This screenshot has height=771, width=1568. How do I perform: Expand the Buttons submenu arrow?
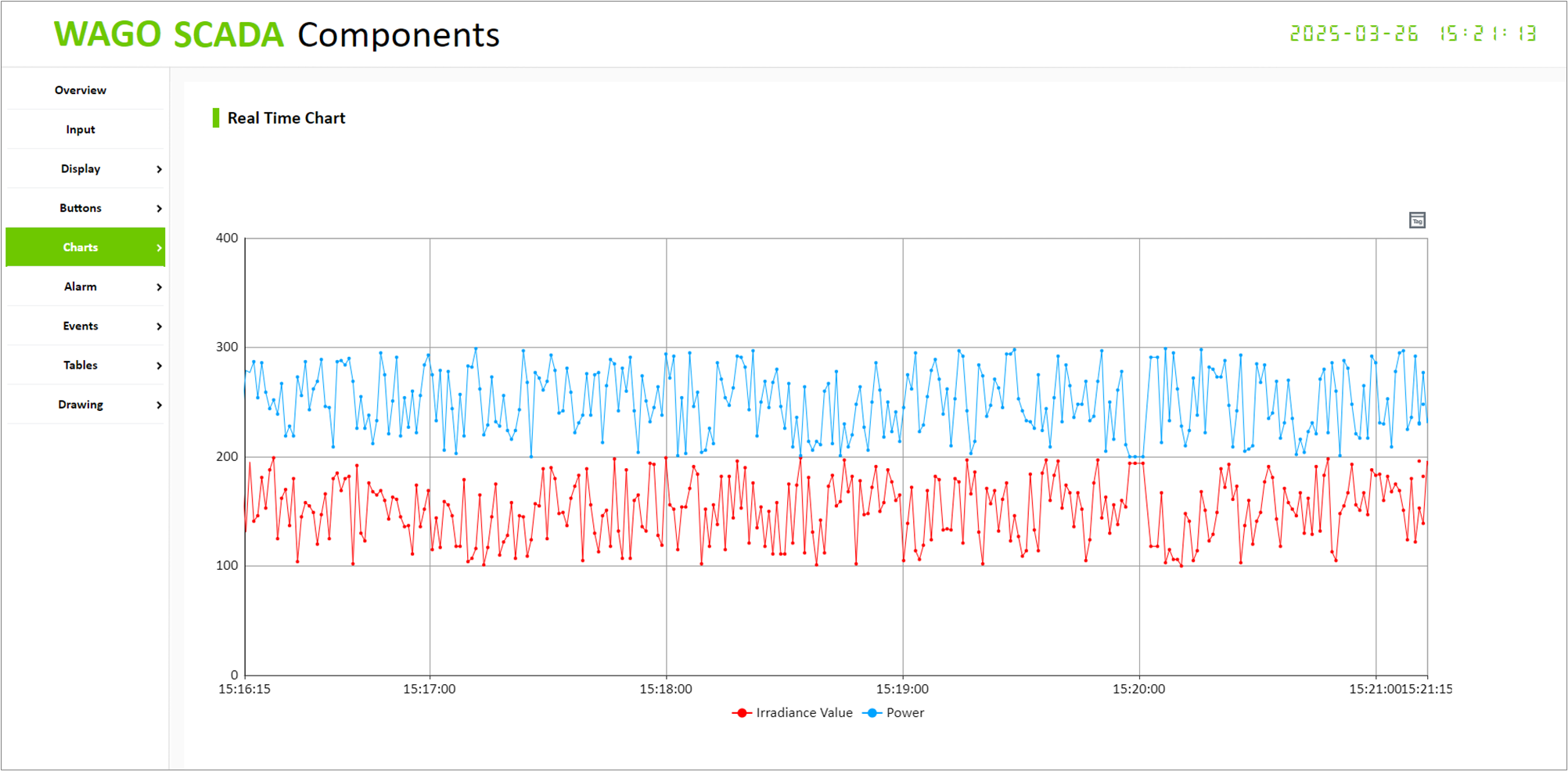(x=159, y=208)
